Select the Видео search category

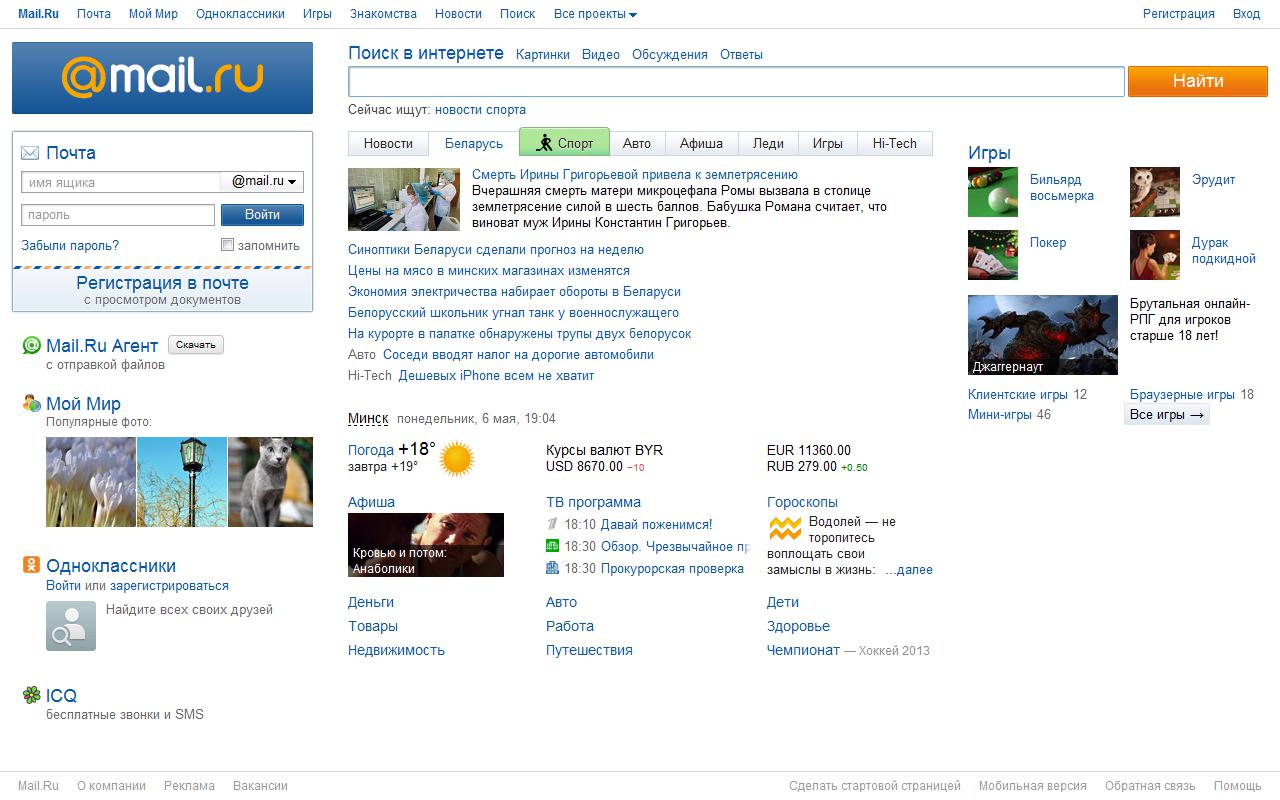pyautogui.click(x=601, y=55)
